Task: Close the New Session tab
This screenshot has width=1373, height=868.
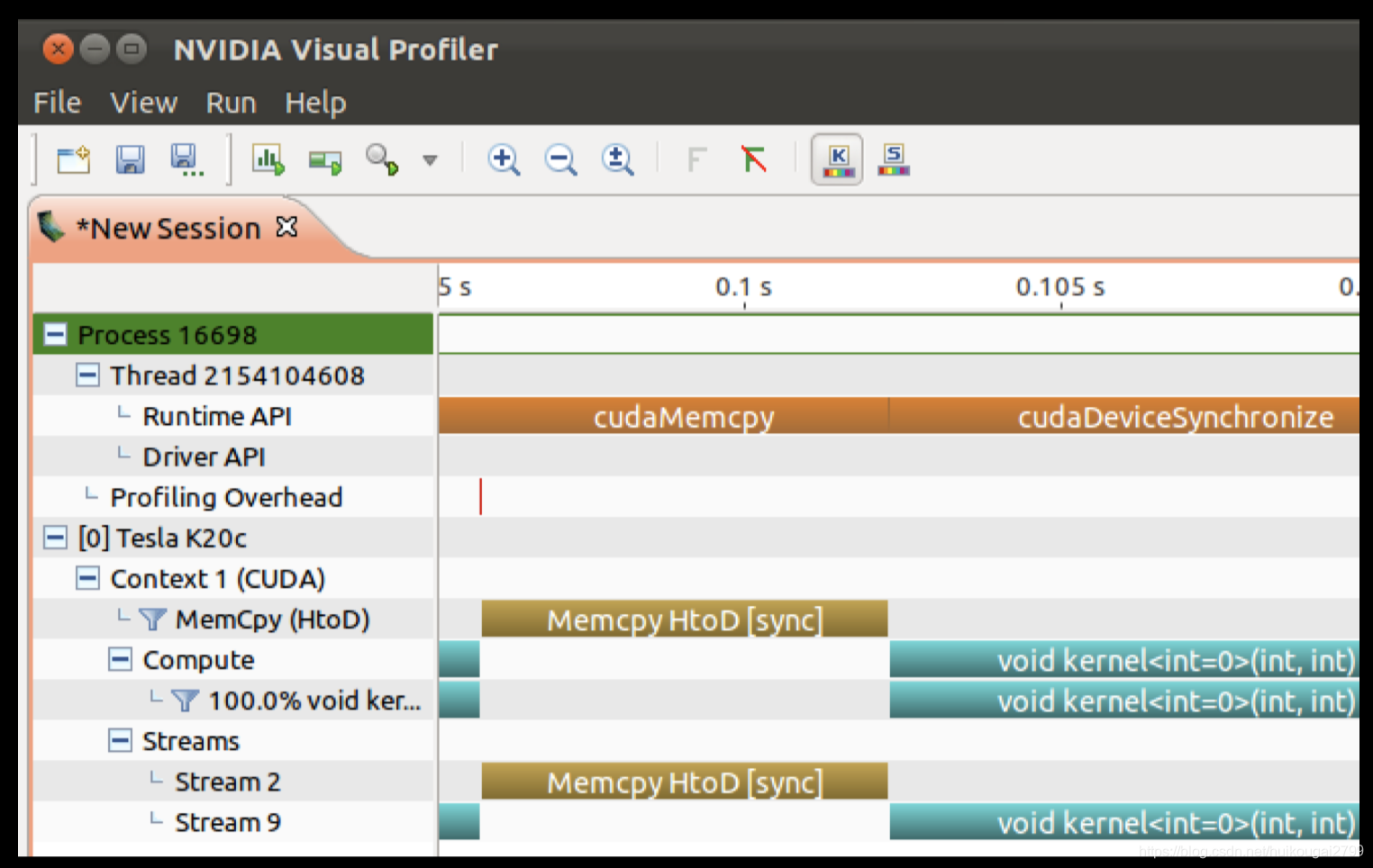Action: pos(286,227)
